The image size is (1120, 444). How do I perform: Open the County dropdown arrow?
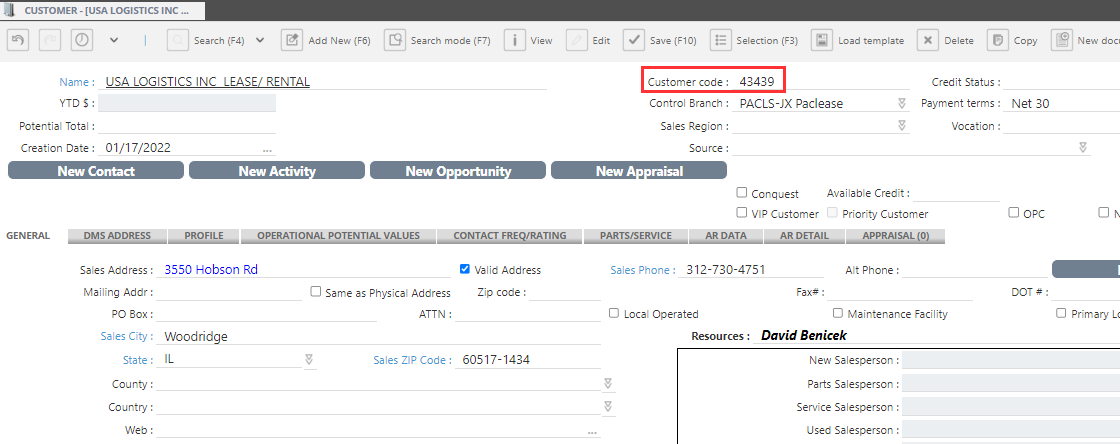pyautogui.click(x=608, y=384)
